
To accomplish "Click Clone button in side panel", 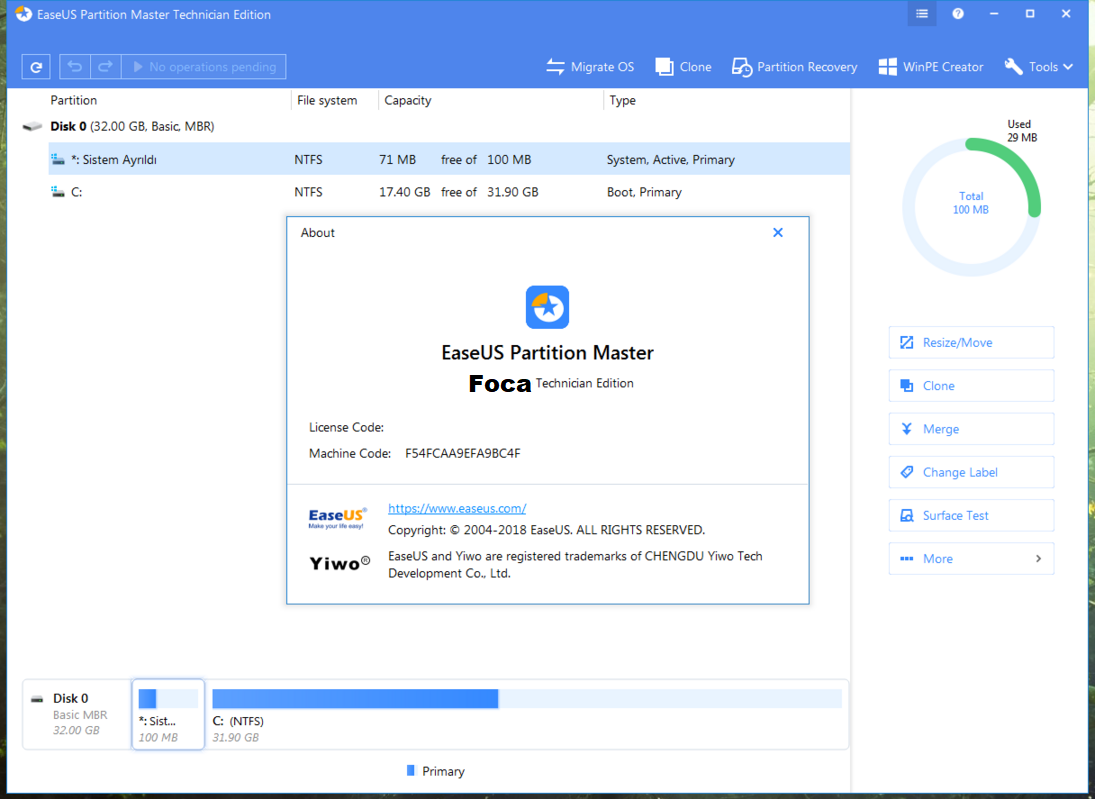I will click(971, 386).
